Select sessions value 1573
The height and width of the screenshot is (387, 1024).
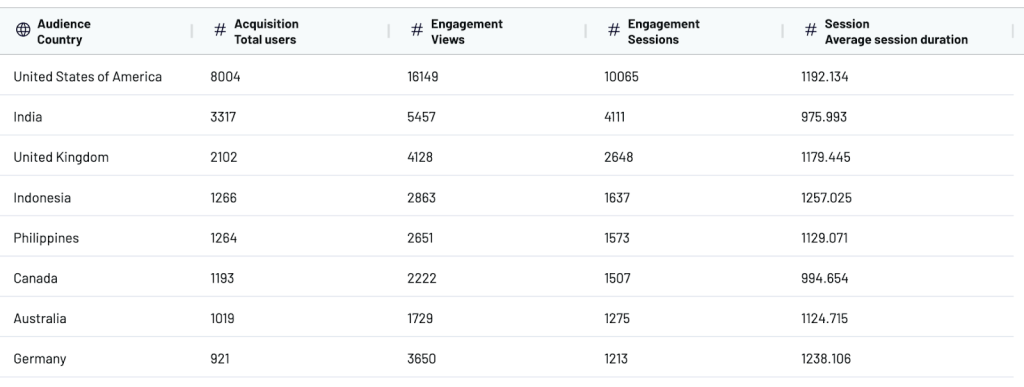617,238
